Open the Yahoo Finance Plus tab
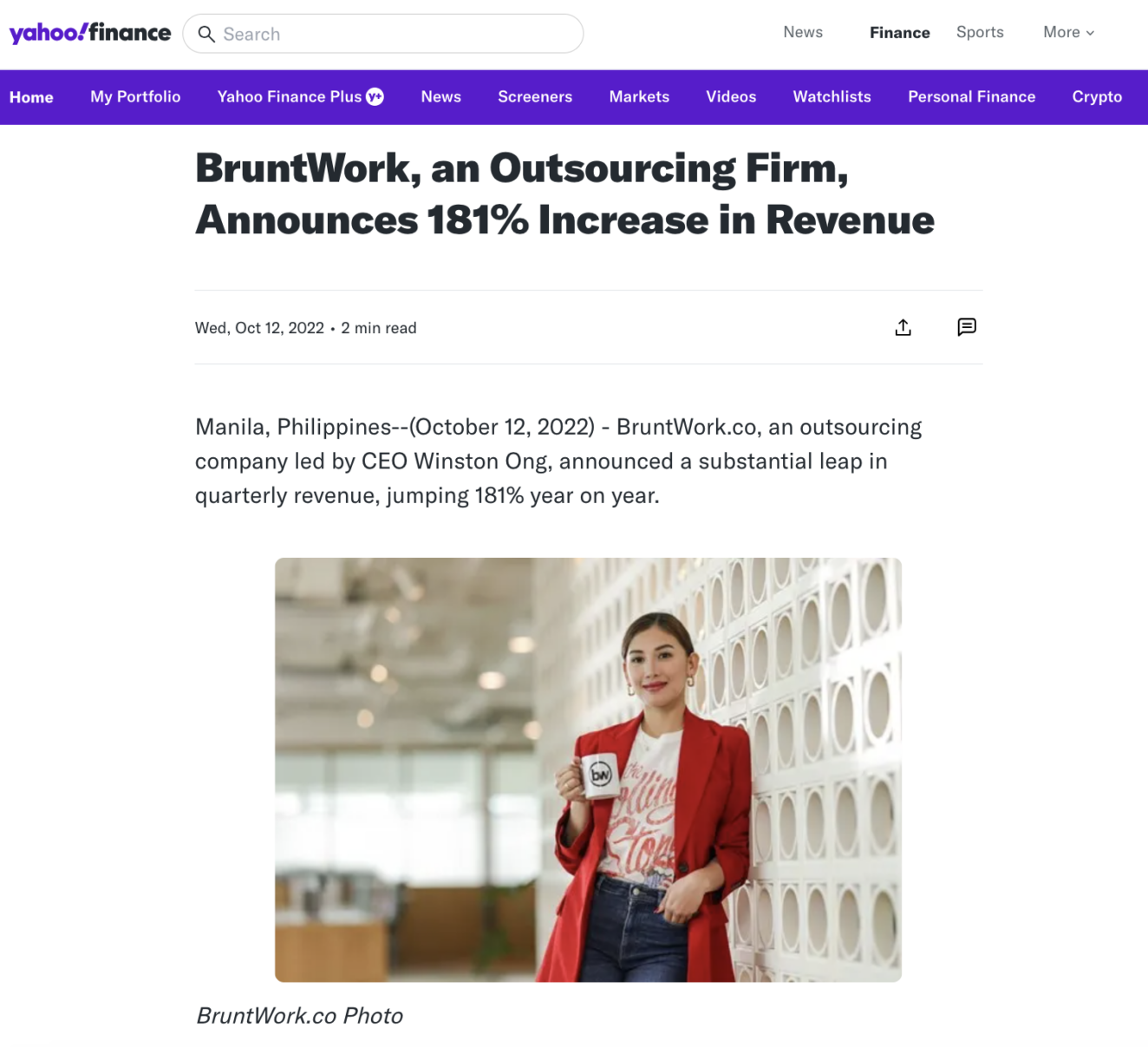The width and height of the screenshot is (1148, 1047). [x=300, y=96]
